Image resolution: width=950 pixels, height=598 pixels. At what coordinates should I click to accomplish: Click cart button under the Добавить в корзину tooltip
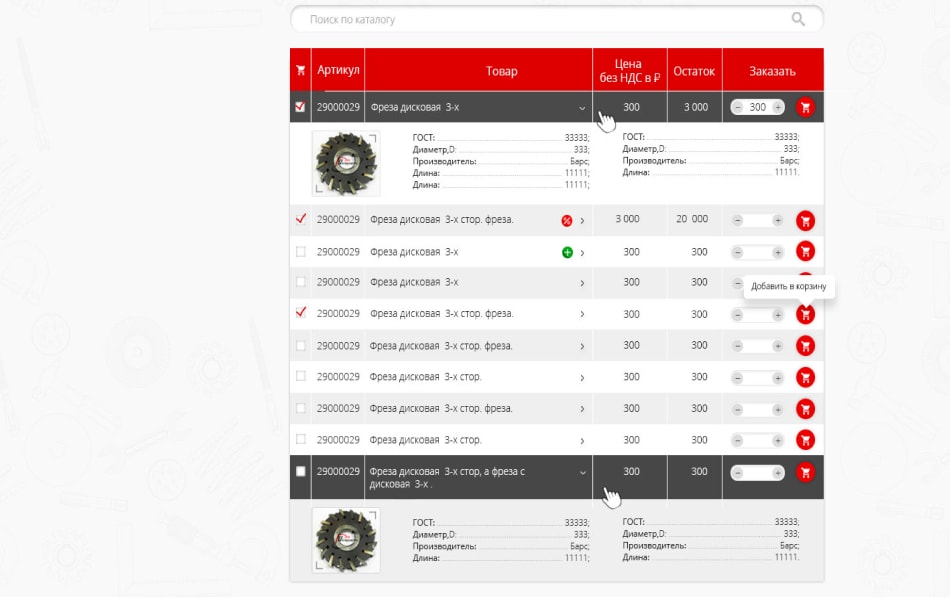(805, 314)
